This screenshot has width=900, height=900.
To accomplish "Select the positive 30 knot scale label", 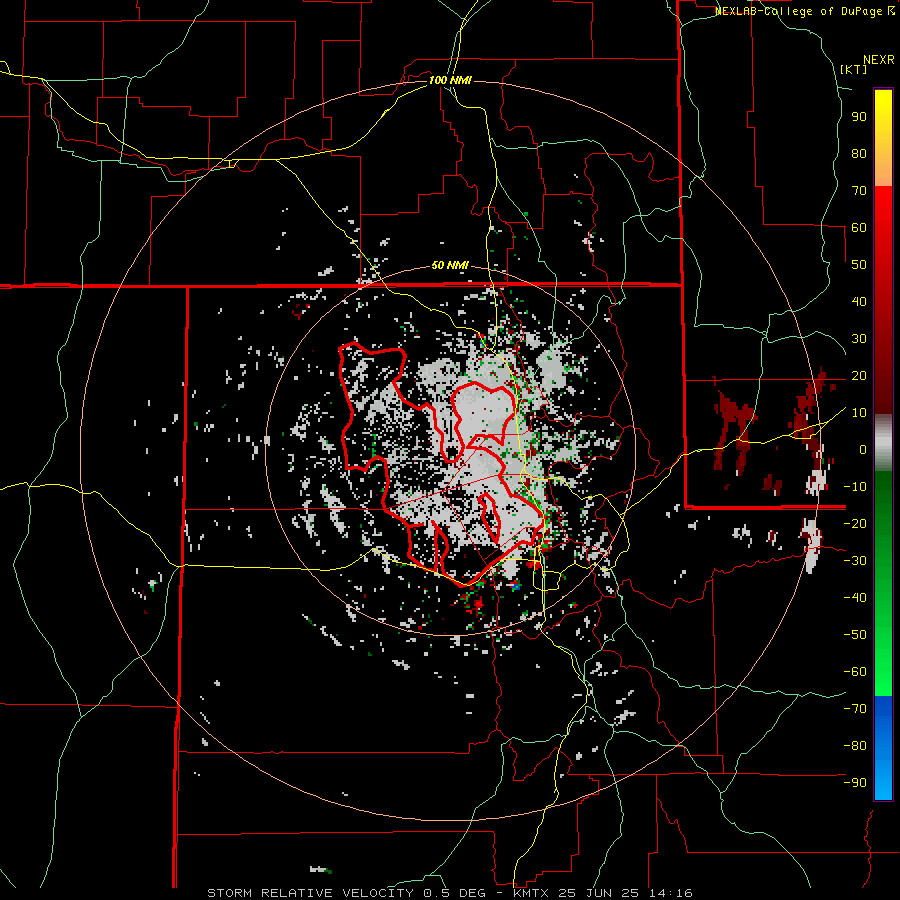I will coord(859,339).
